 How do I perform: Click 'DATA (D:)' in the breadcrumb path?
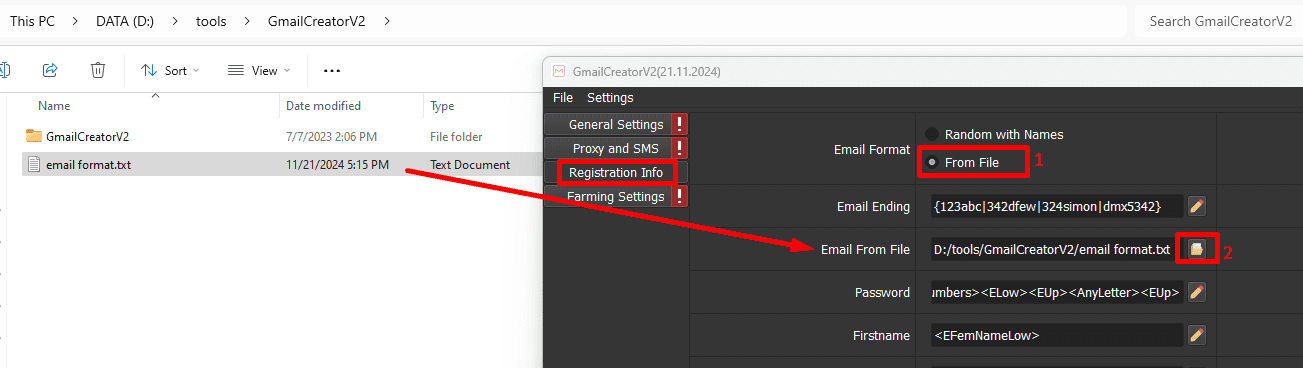(x=125, y=20)
